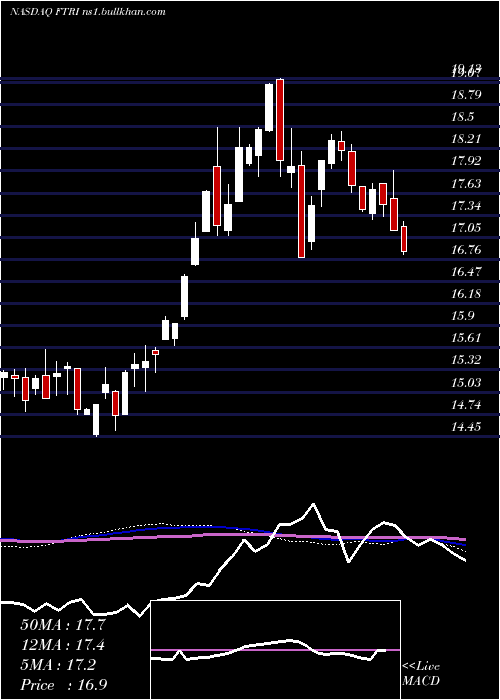
Task: Click the Live MACD label
Action: [421, 674]
